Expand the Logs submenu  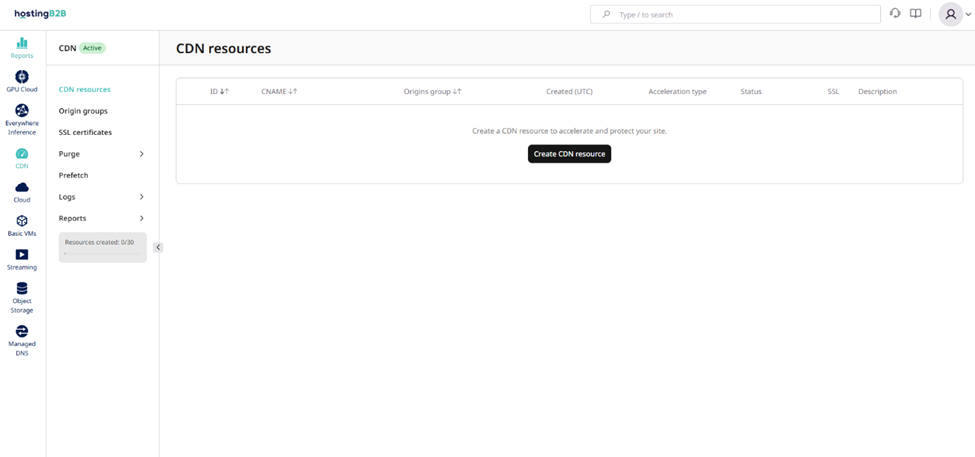[x=141, y=197]
